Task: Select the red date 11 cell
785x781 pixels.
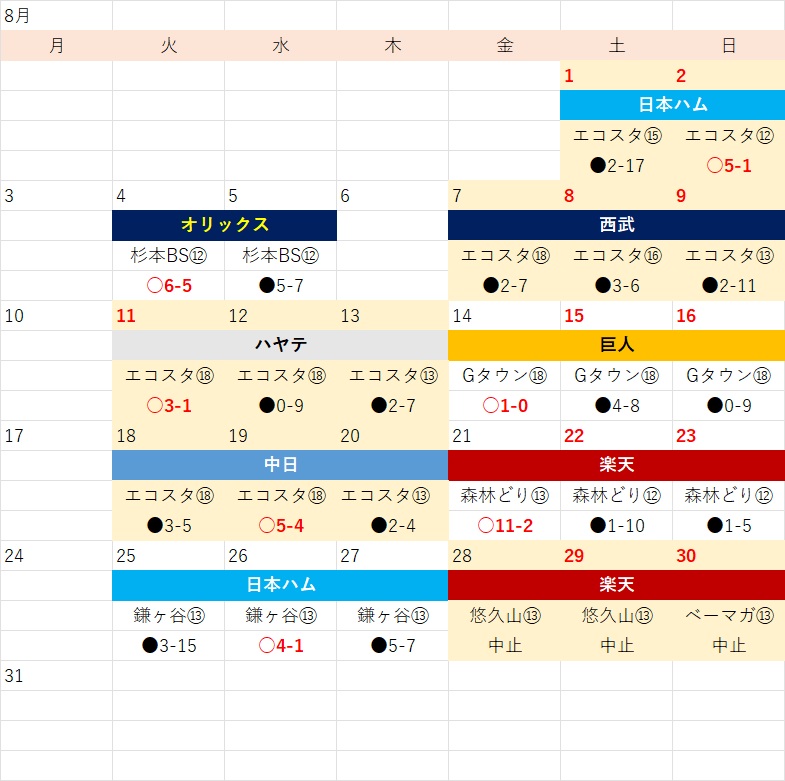Action: click(x=169, y=316)
